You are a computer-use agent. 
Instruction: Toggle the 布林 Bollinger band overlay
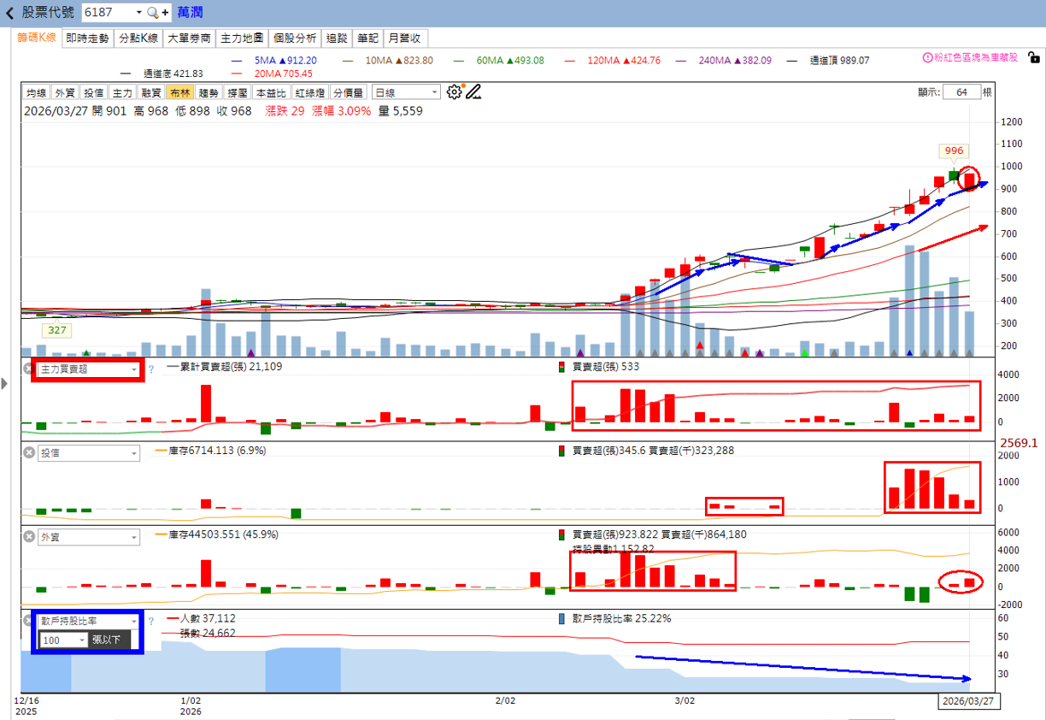tap(179, 93)
